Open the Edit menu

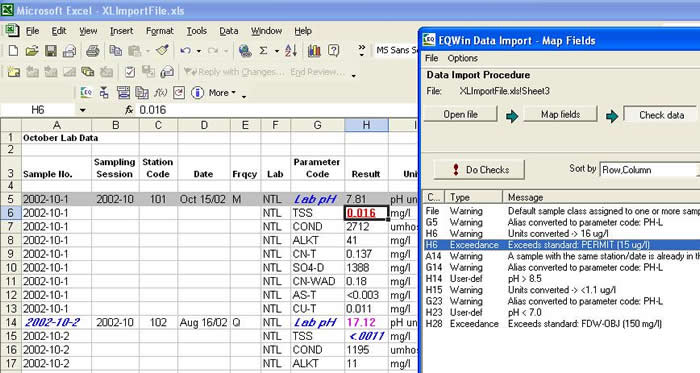coord(58,31)
